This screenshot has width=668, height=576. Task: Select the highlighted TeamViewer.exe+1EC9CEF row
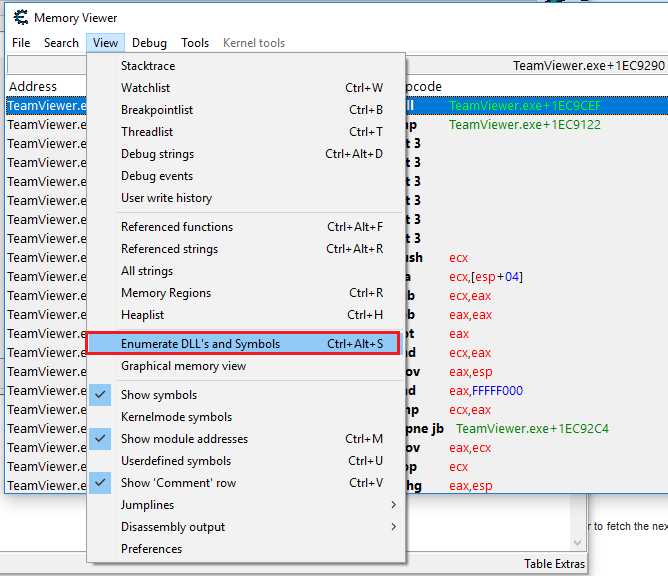[537, 106]
